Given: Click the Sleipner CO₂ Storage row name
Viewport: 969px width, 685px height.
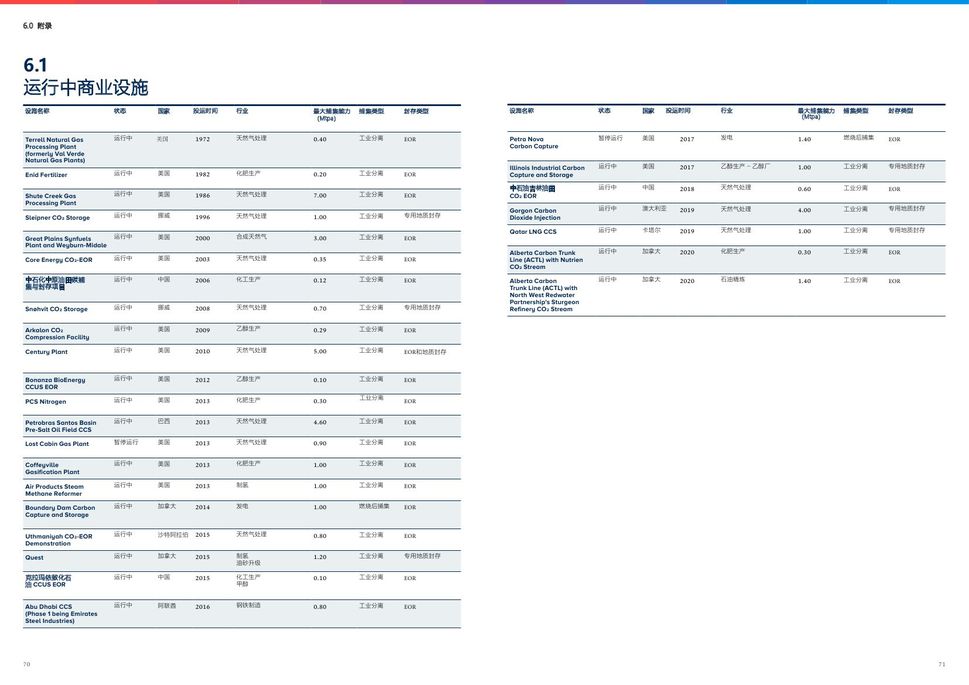Looking at the screenshot, I should click(57, 218).
